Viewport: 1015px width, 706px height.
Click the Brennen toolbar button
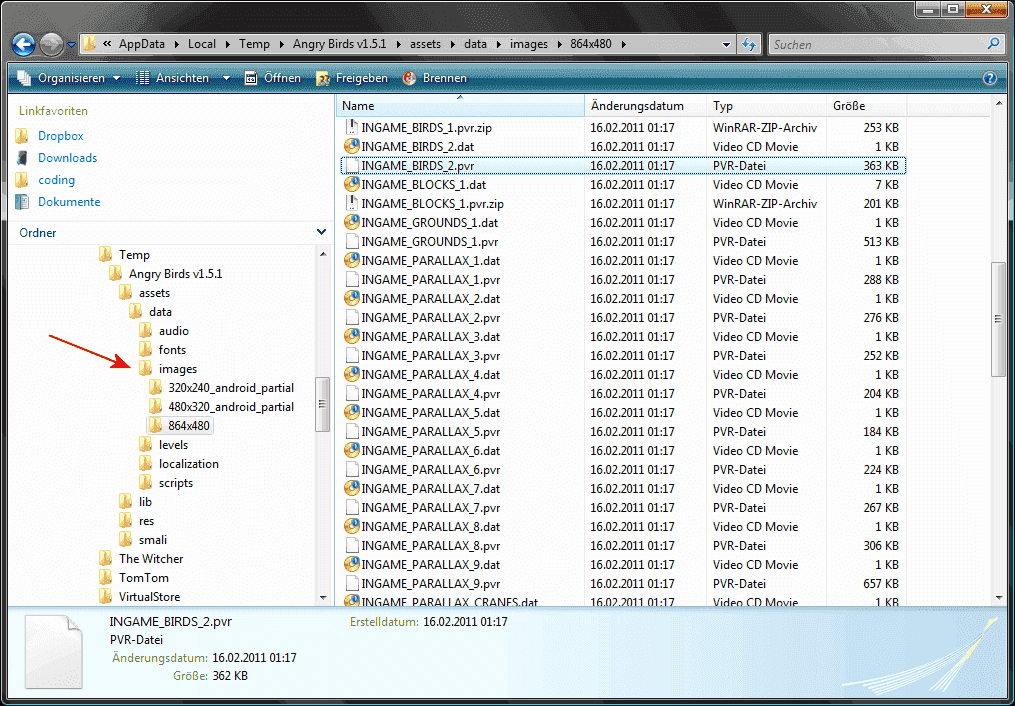[x=435, y=78]
